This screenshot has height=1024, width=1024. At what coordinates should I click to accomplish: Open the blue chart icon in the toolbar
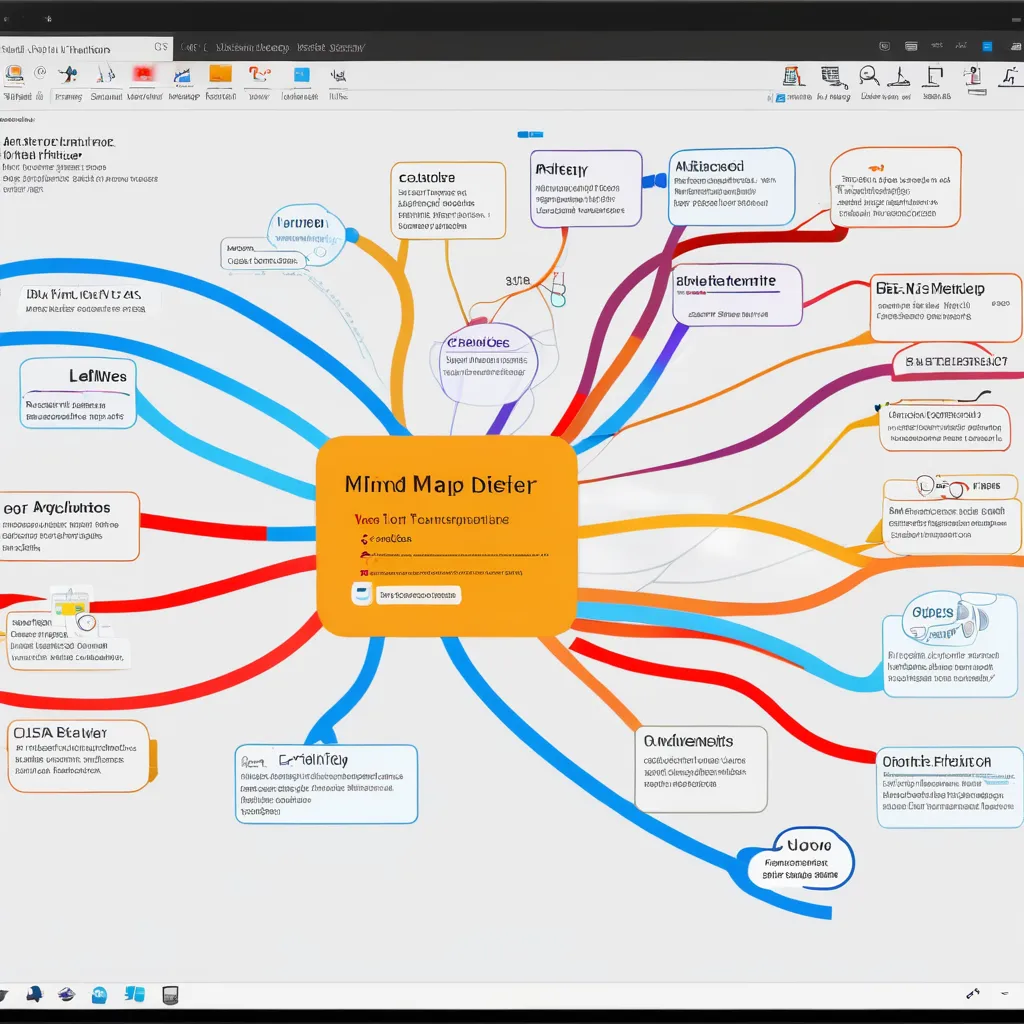182,75
